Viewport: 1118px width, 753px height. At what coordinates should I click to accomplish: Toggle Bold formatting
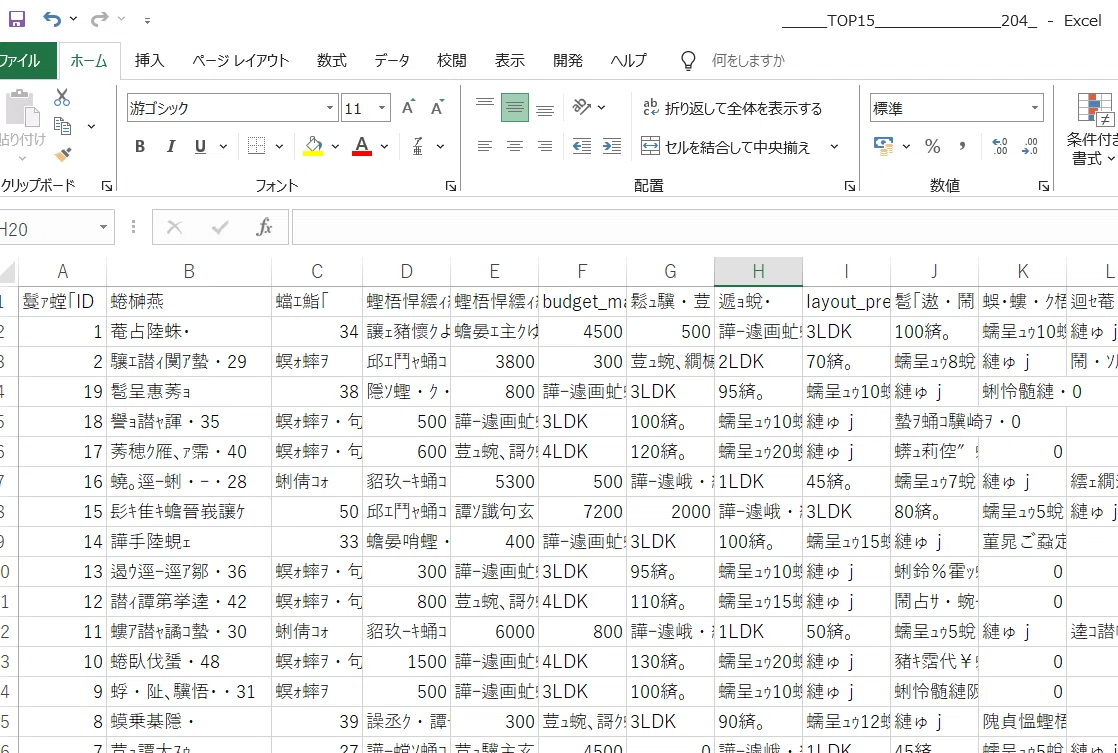pyautogui.click(x=140, y=146)
